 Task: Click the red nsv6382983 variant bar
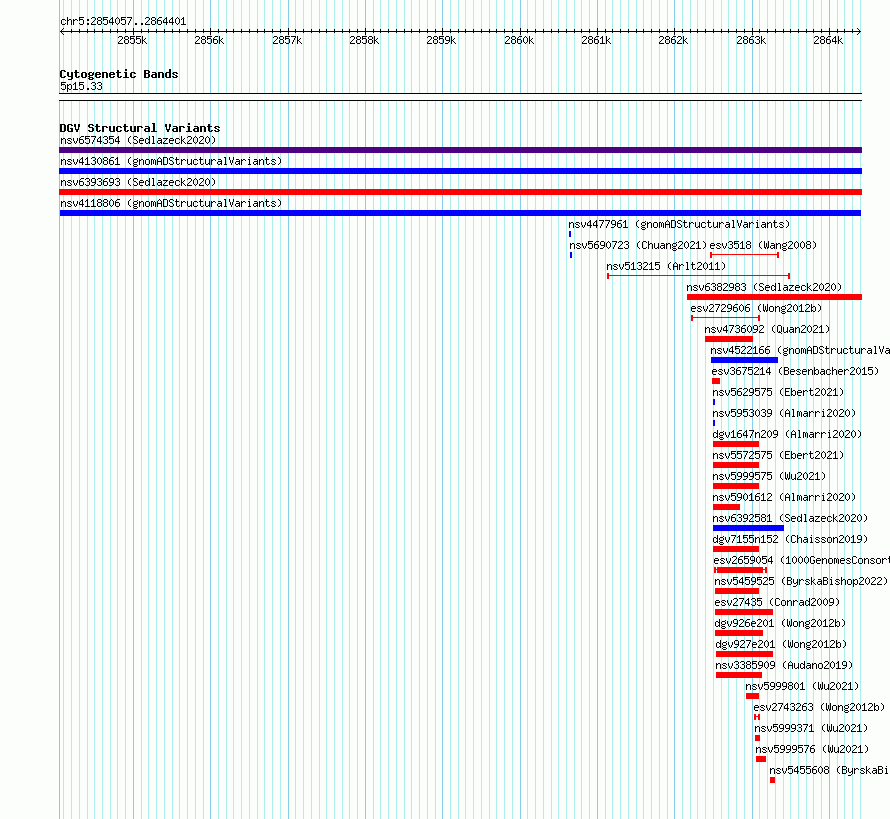tap(774, 297)
